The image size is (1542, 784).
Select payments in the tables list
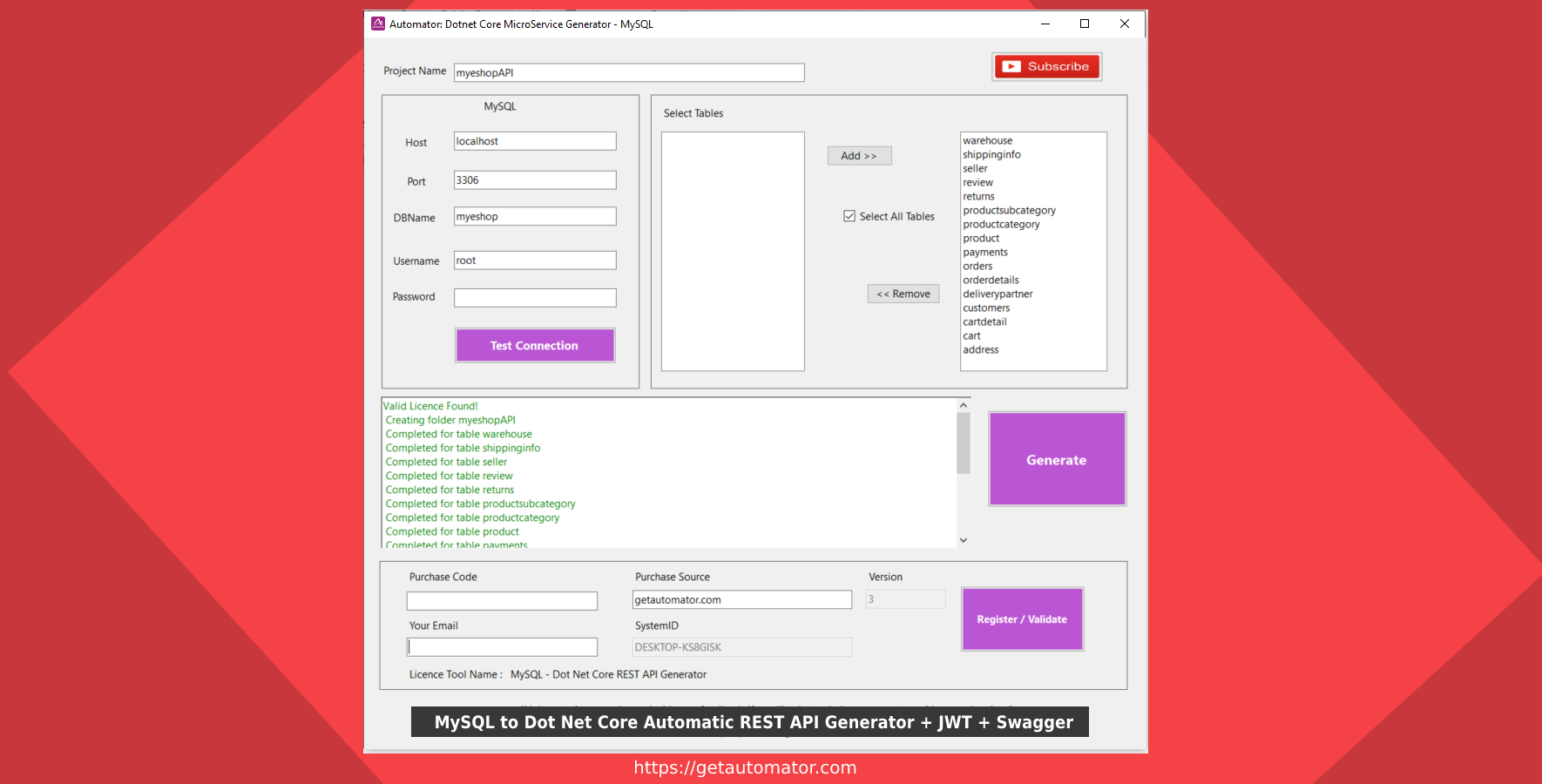pos(985,252)
